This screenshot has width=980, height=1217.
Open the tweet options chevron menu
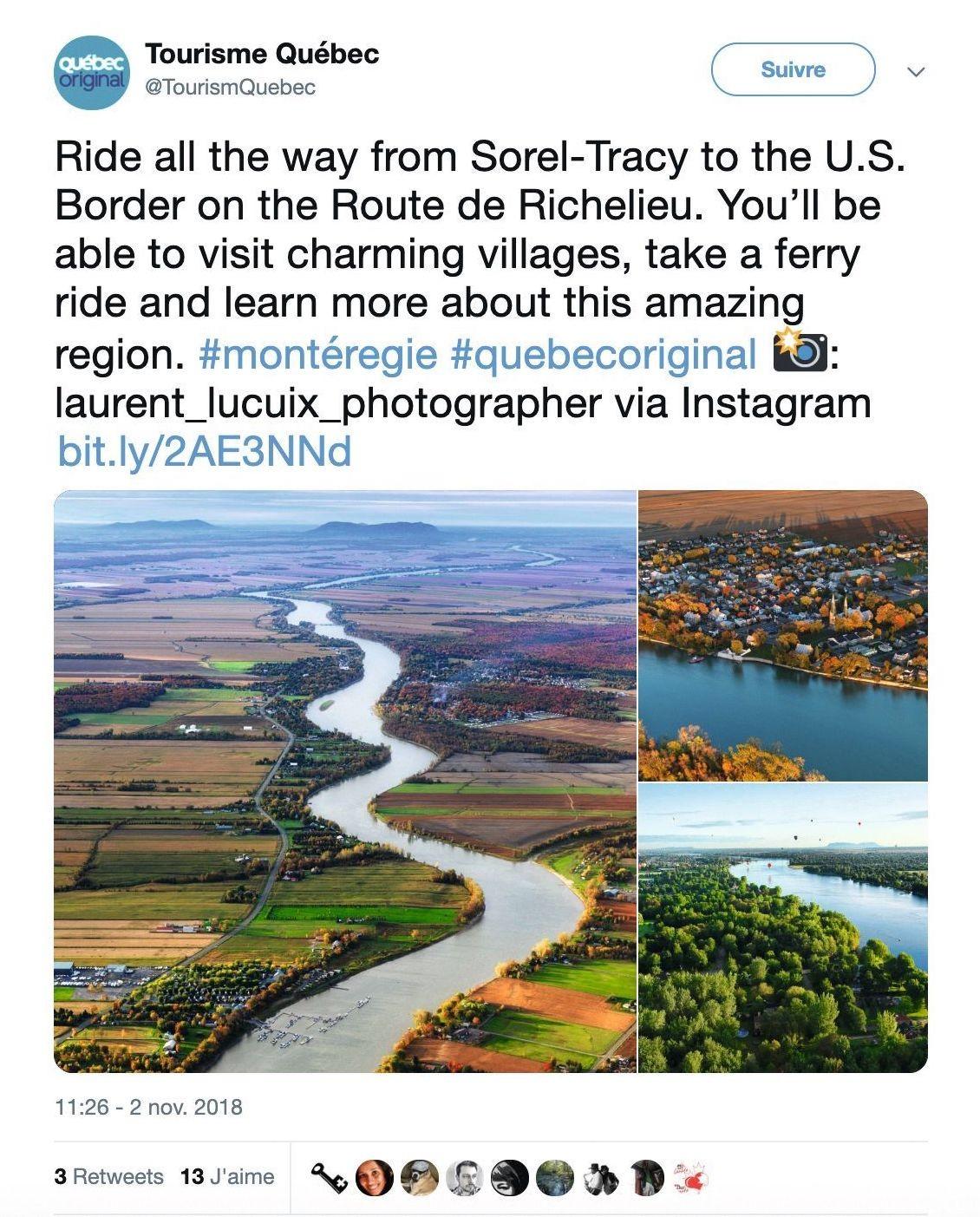click(x=916, y=72)
